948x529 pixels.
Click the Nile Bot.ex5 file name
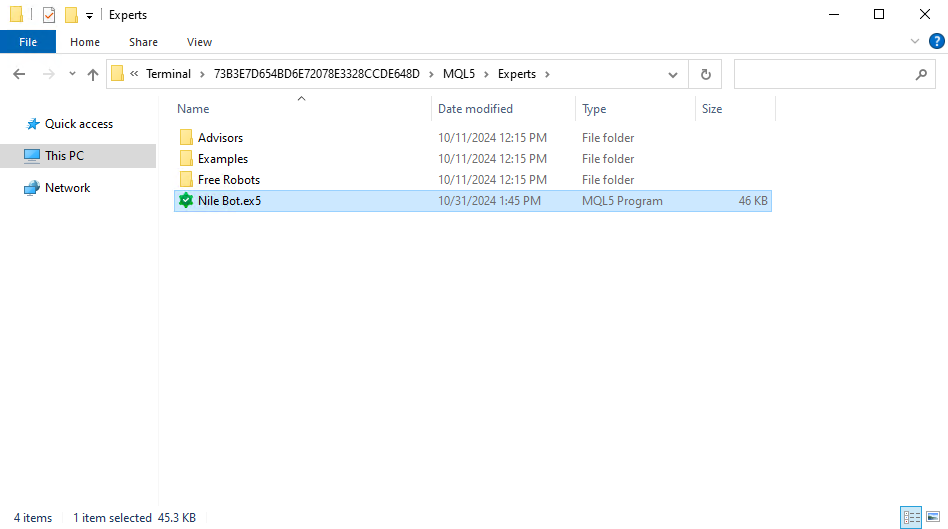pyautogui.click(x=230, y=201)
